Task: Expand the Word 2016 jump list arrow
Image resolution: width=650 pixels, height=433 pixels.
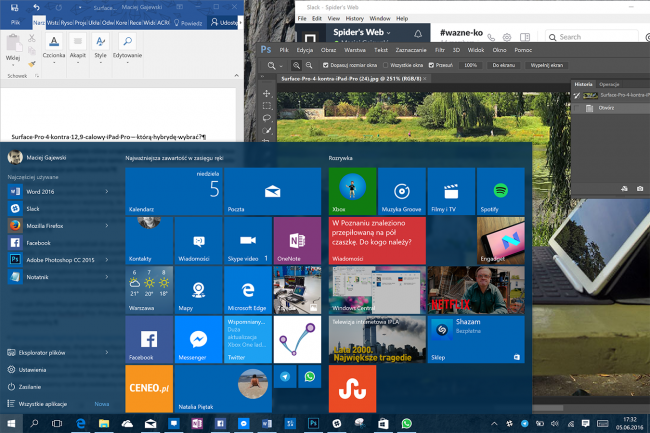Action: click(x=107, y=191)
